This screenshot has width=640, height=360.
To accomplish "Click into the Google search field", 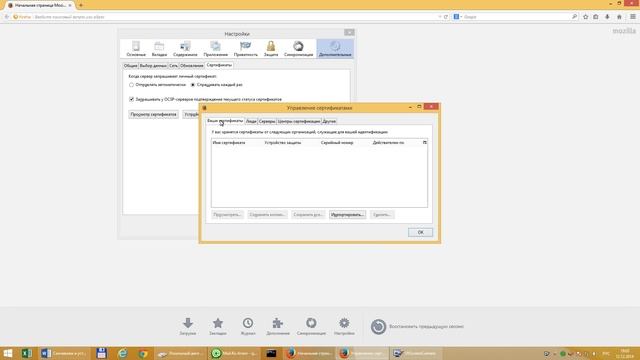I will pos(516,17).
